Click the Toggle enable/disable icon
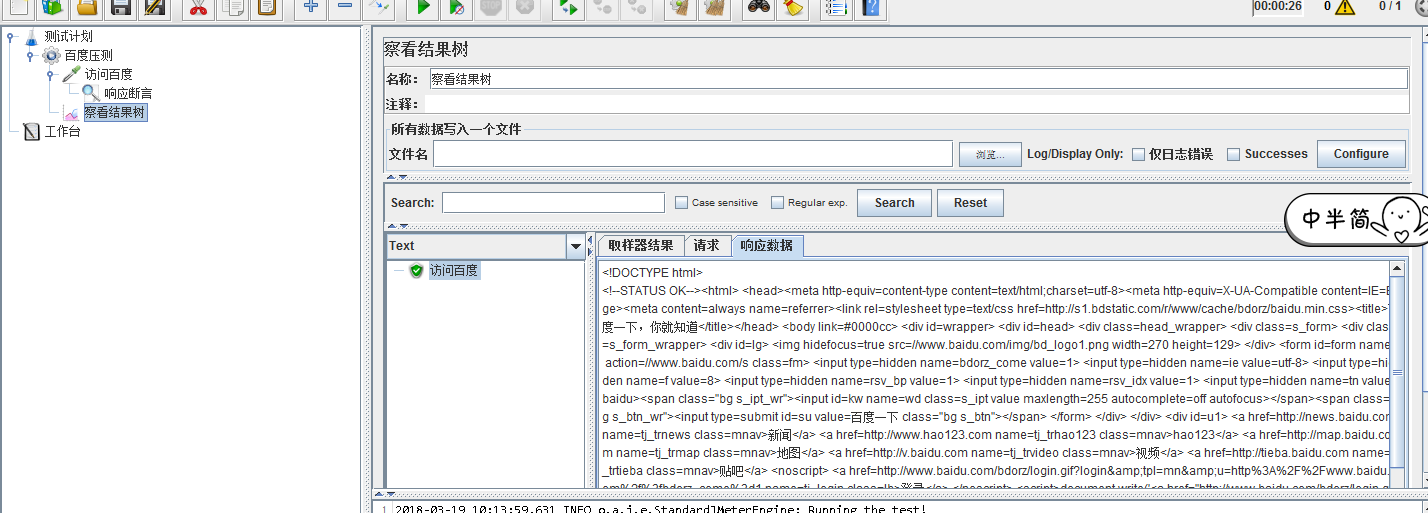The width and height of the screenshot is (1428, 513). 380,8
